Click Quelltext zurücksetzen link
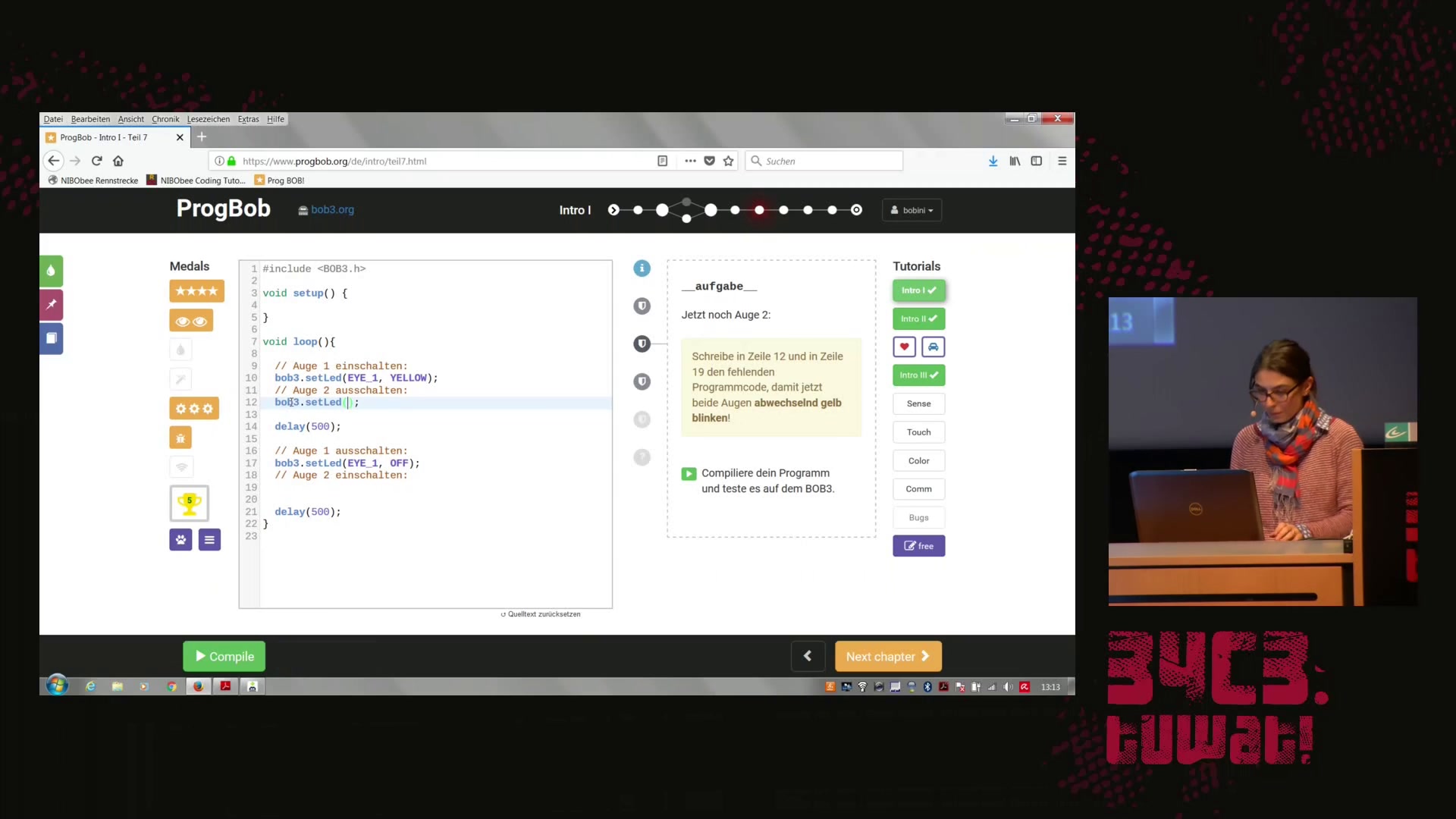Image resolution: width=1456 pixels, height=819 pixels. (x=541, y=614)
